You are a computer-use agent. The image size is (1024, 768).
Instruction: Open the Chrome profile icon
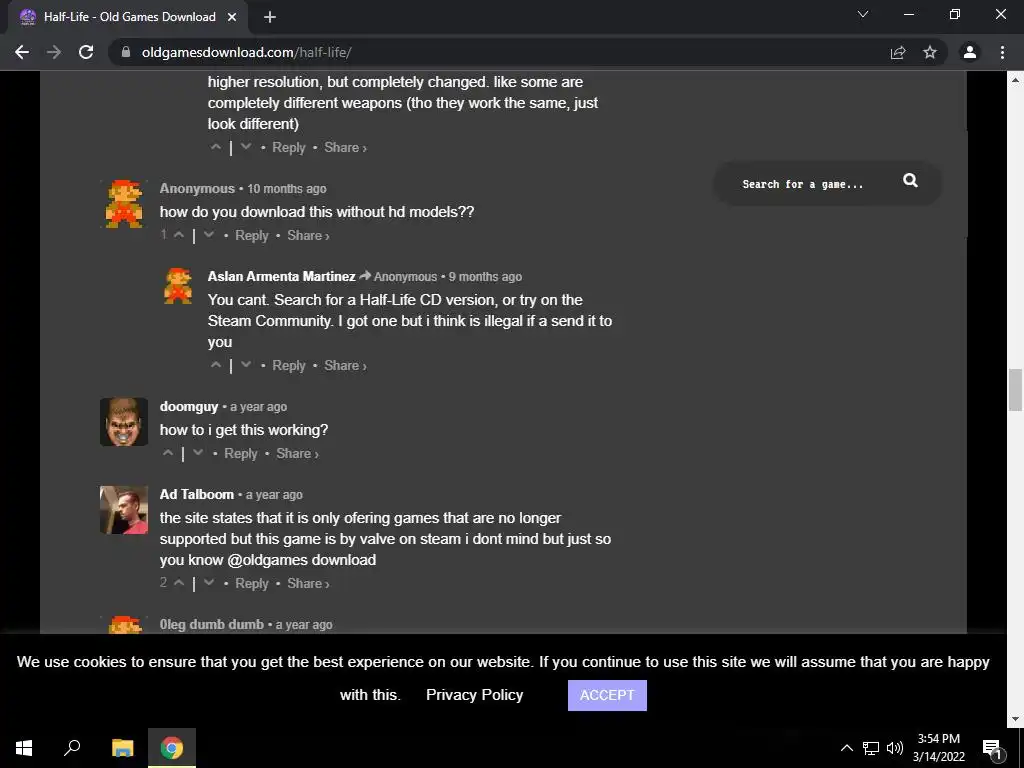click(970, 52)
